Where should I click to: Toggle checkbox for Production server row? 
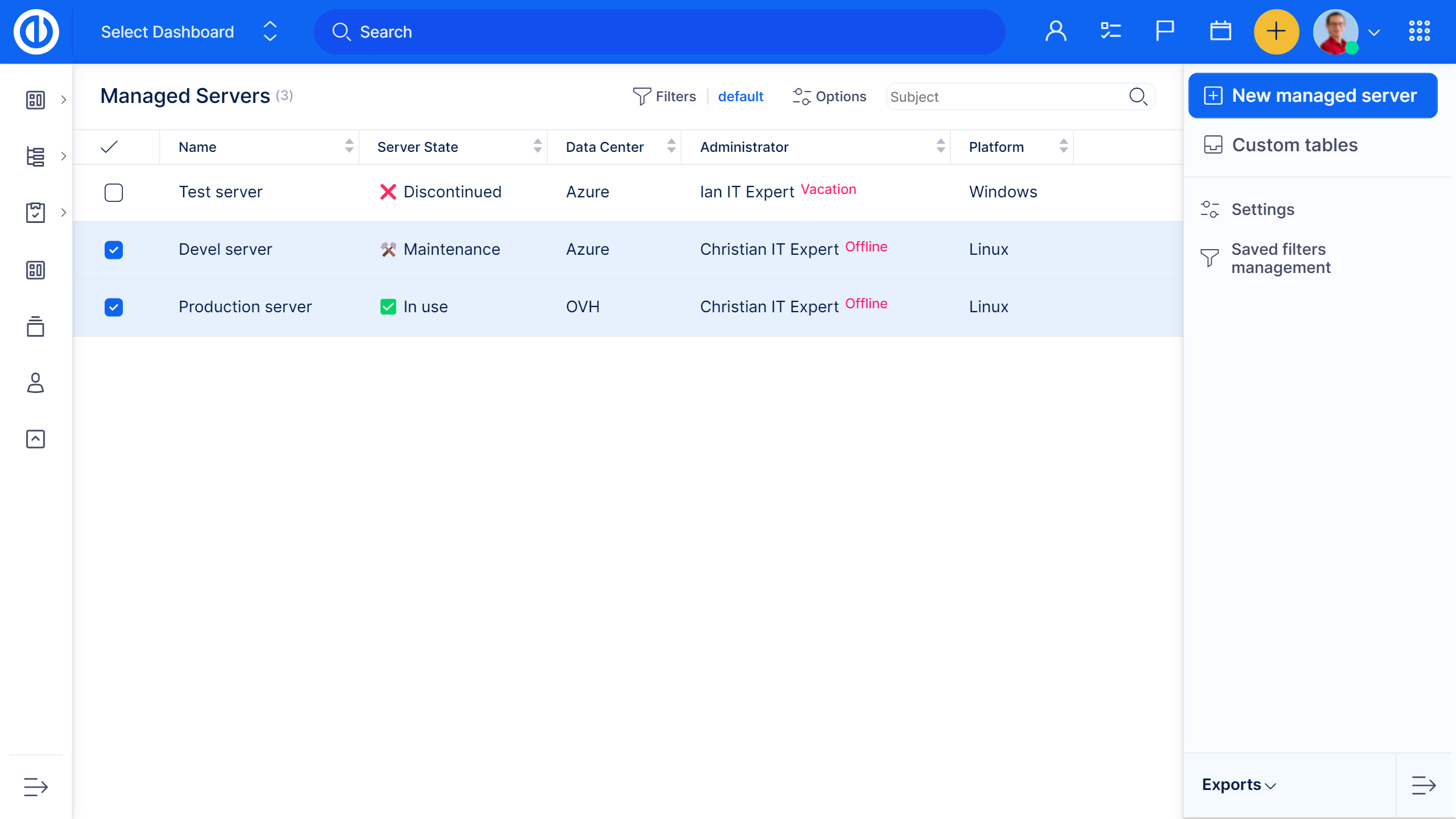point(113,307)
